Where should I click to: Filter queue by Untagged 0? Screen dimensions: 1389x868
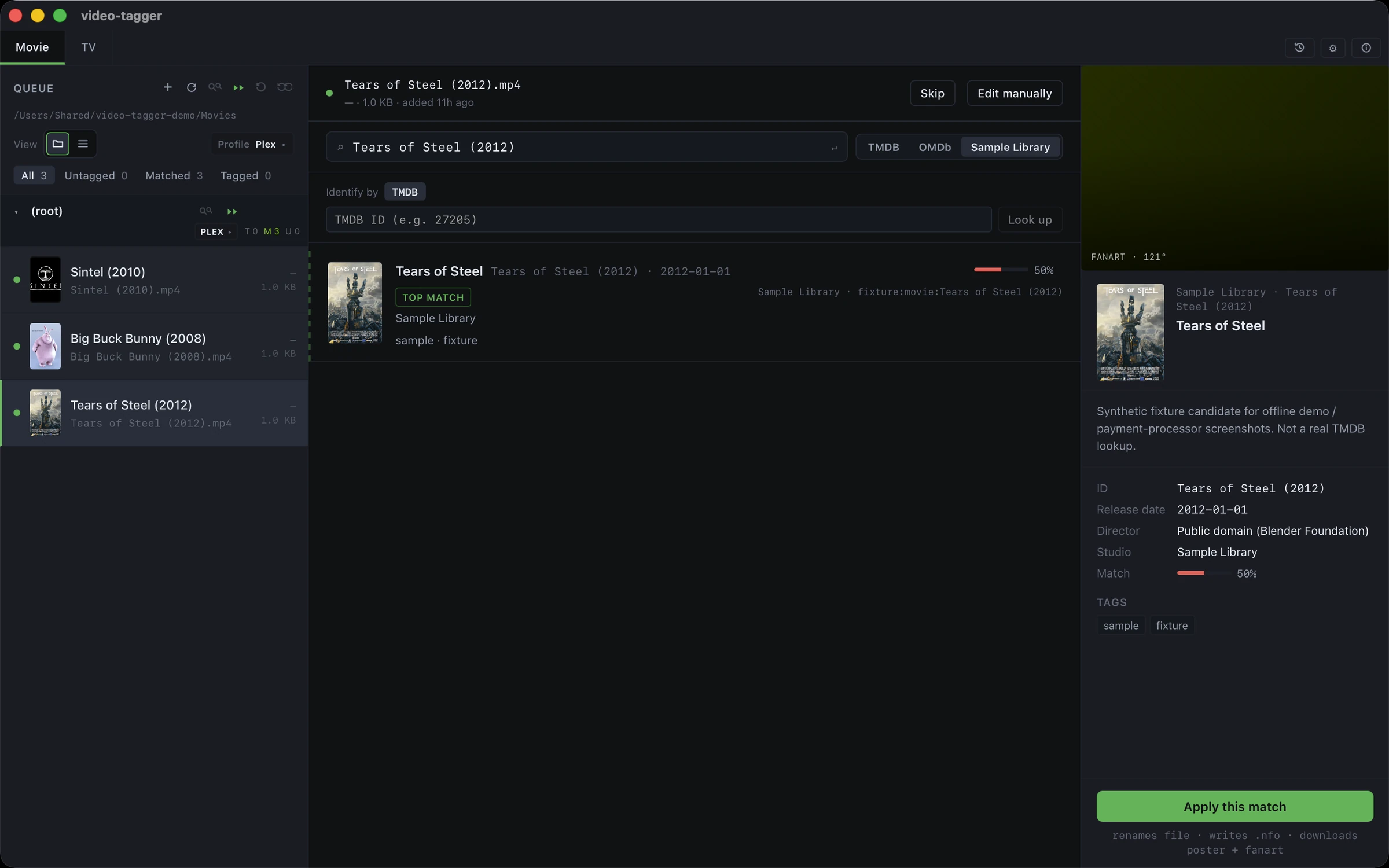tap(96, 175)
